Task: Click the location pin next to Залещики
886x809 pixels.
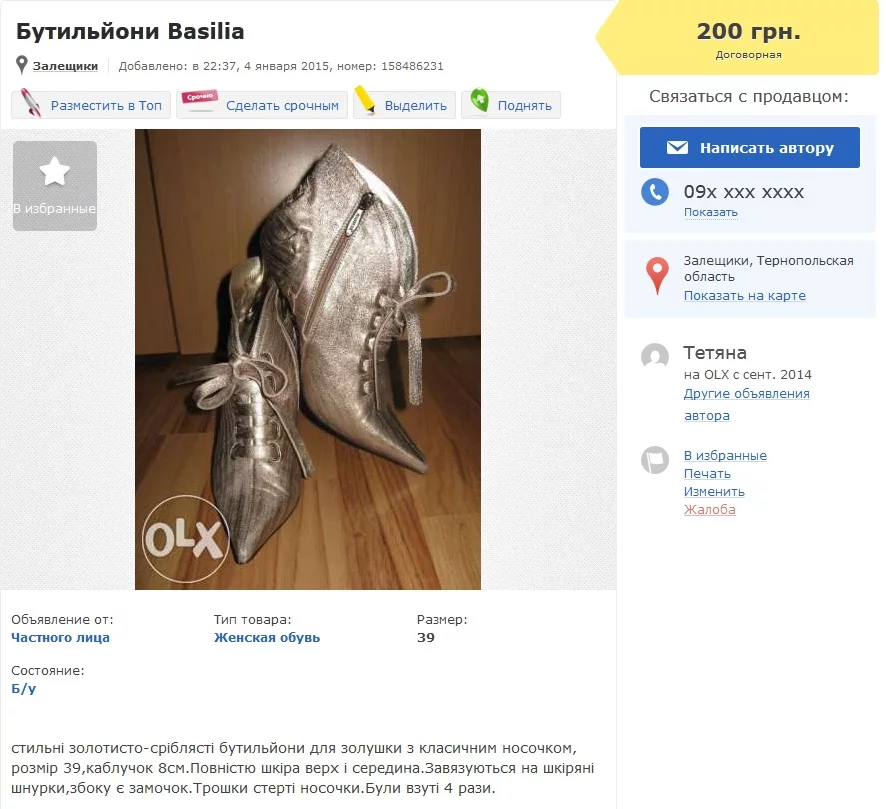Action: point(22,66)
